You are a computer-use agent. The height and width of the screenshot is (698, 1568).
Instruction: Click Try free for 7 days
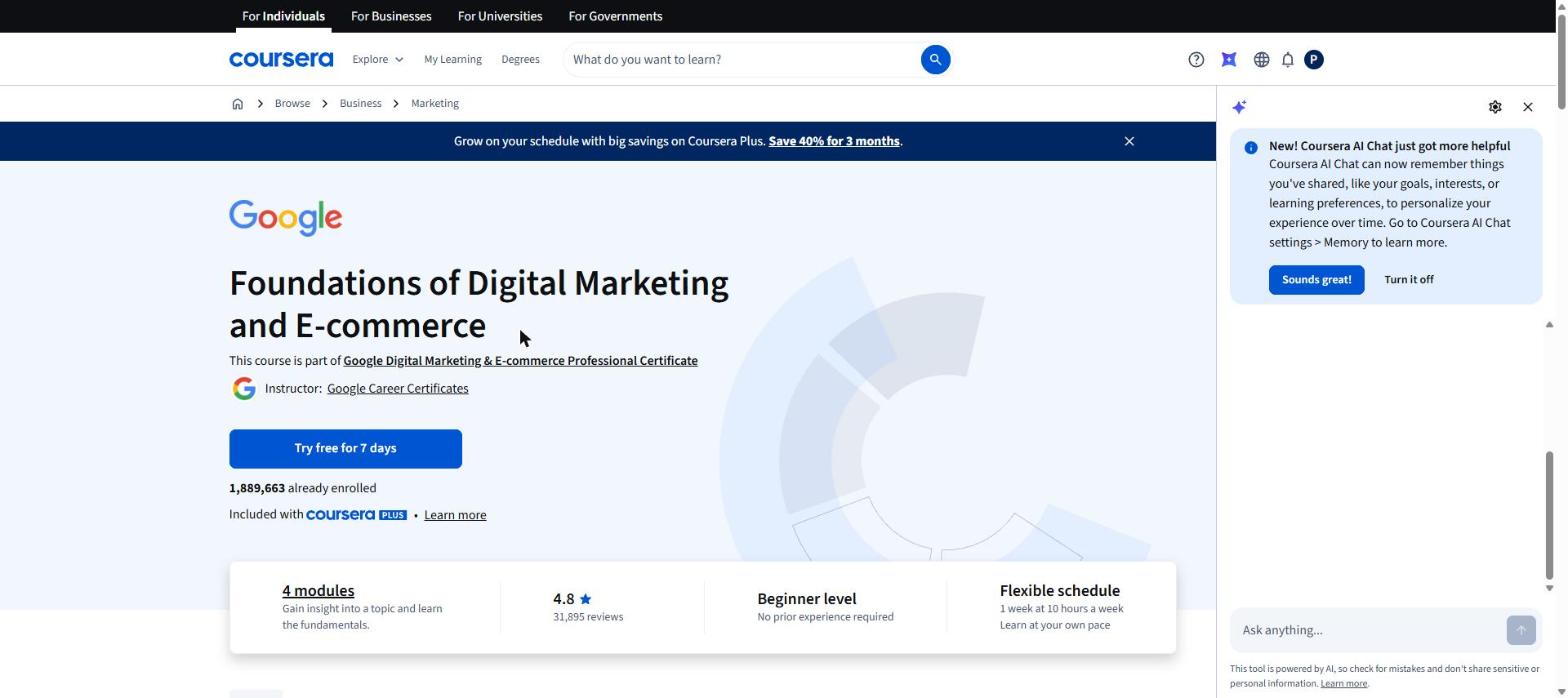click(345, 449)
